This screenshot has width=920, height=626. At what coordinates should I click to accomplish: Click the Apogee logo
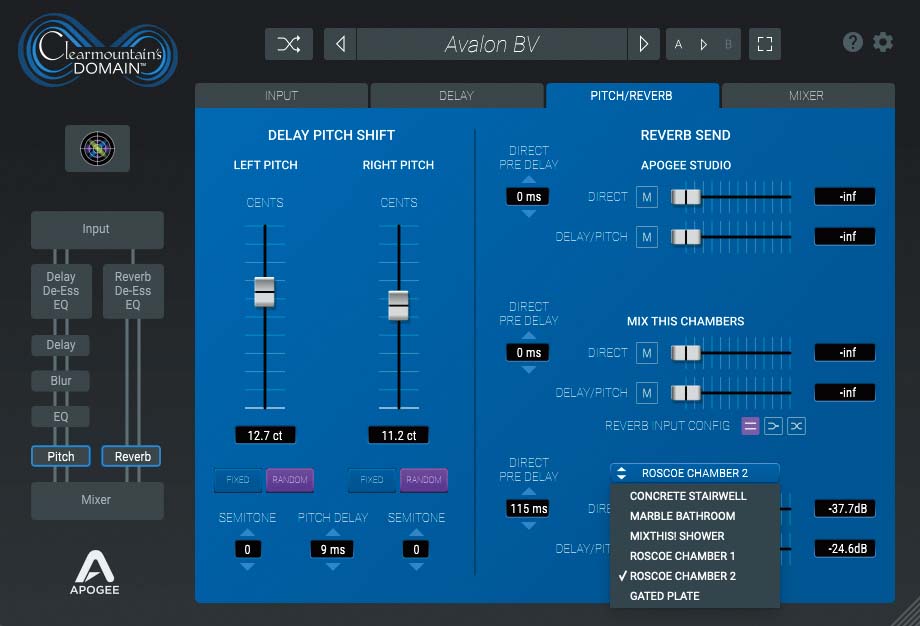click(95, 573)
